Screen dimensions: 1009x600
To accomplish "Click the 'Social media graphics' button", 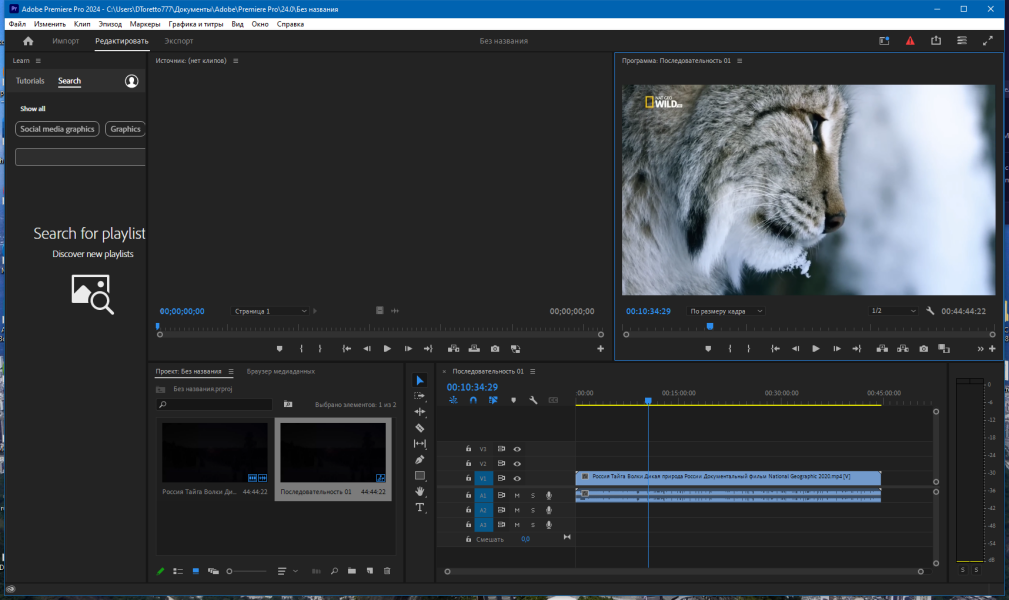I will point(57,129).
